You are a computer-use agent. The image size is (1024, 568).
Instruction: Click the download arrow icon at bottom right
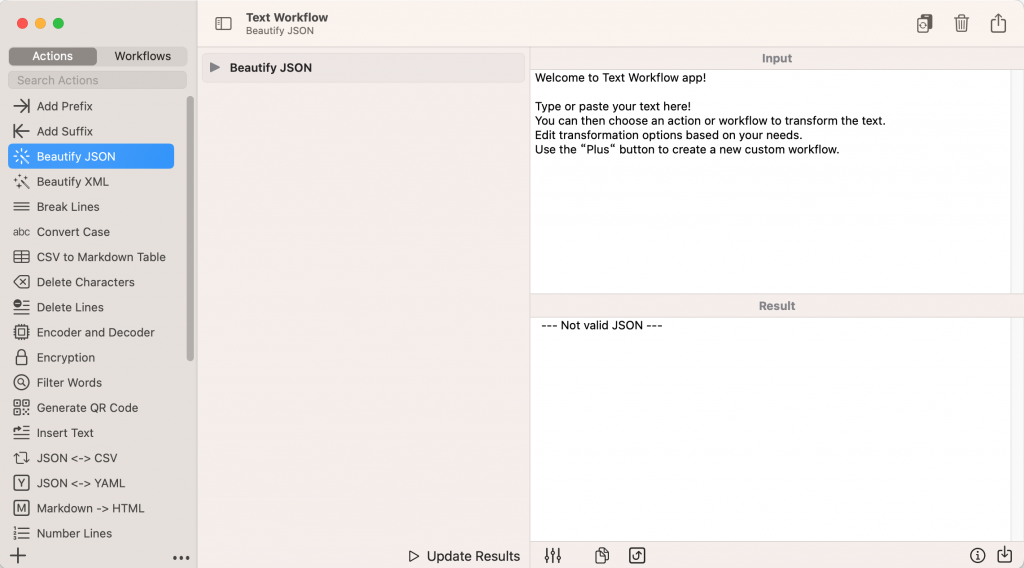tap(1004, 554)
